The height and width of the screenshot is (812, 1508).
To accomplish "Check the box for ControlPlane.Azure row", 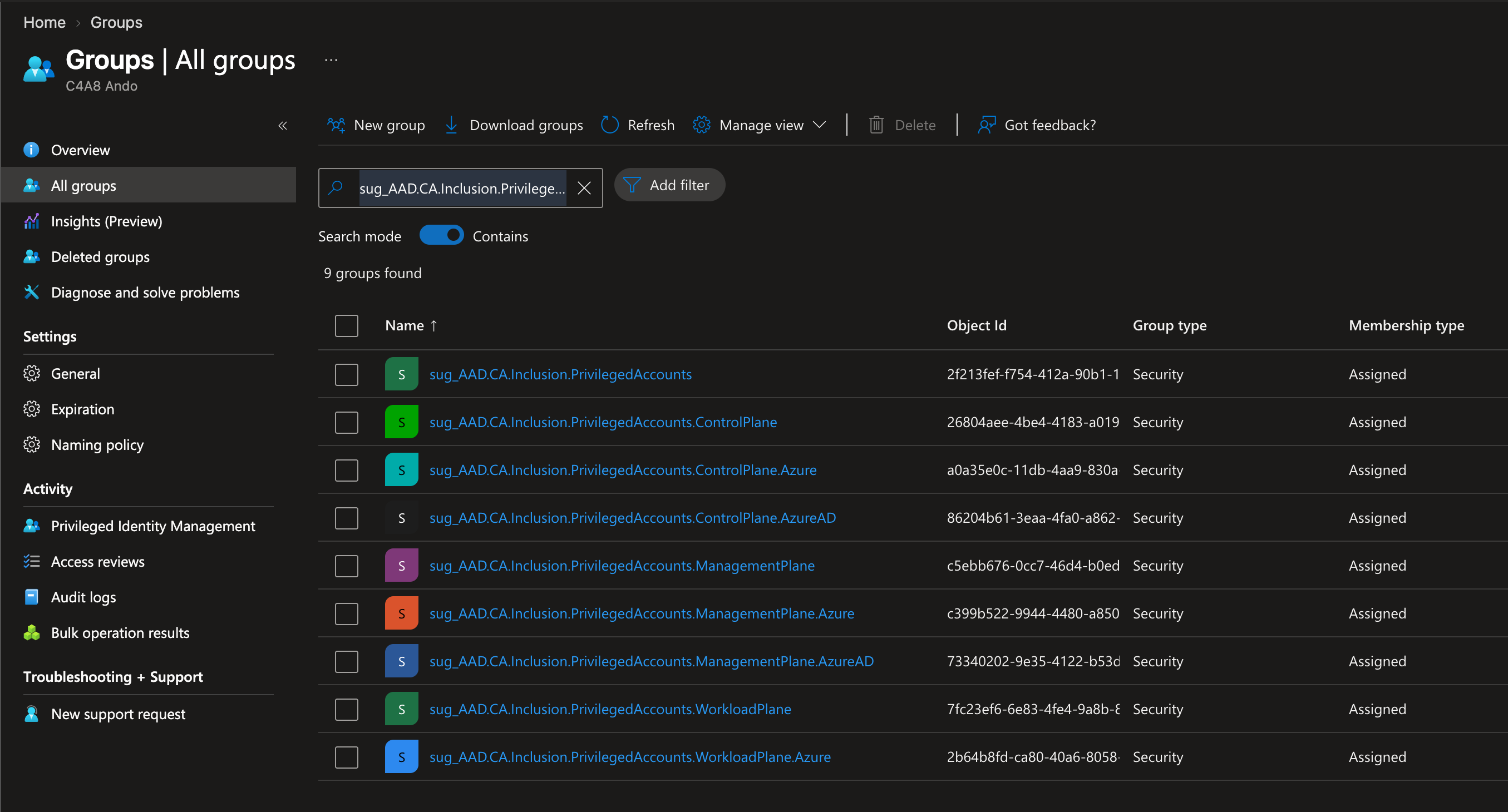I will coord(347,470).
